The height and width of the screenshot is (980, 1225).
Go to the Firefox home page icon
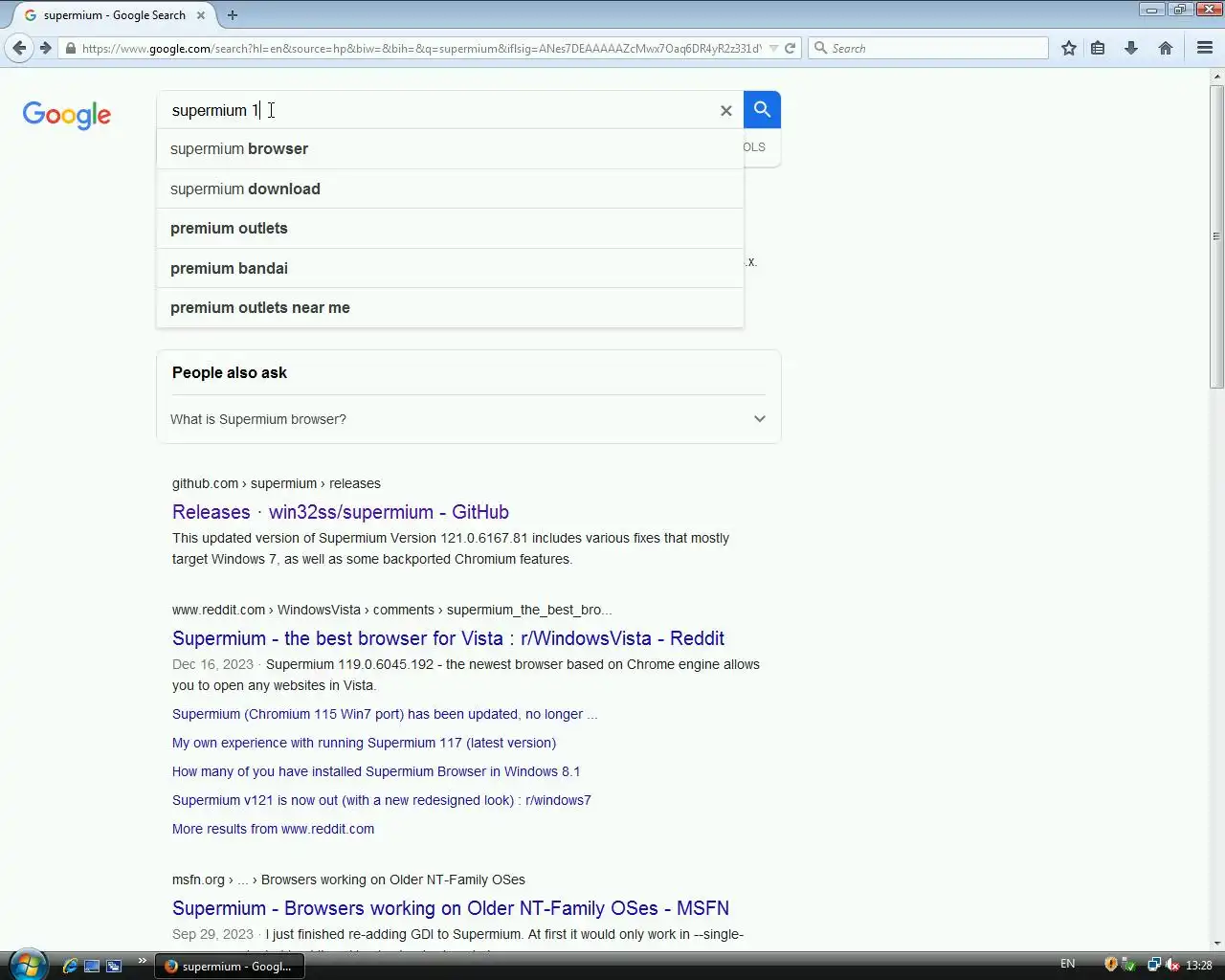point(1166,48)
